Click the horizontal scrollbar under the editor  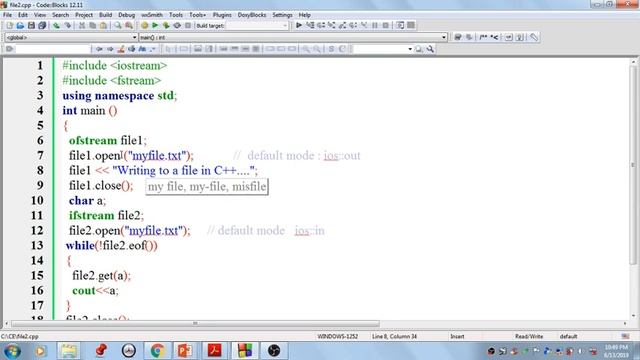[x=196, y=324]
